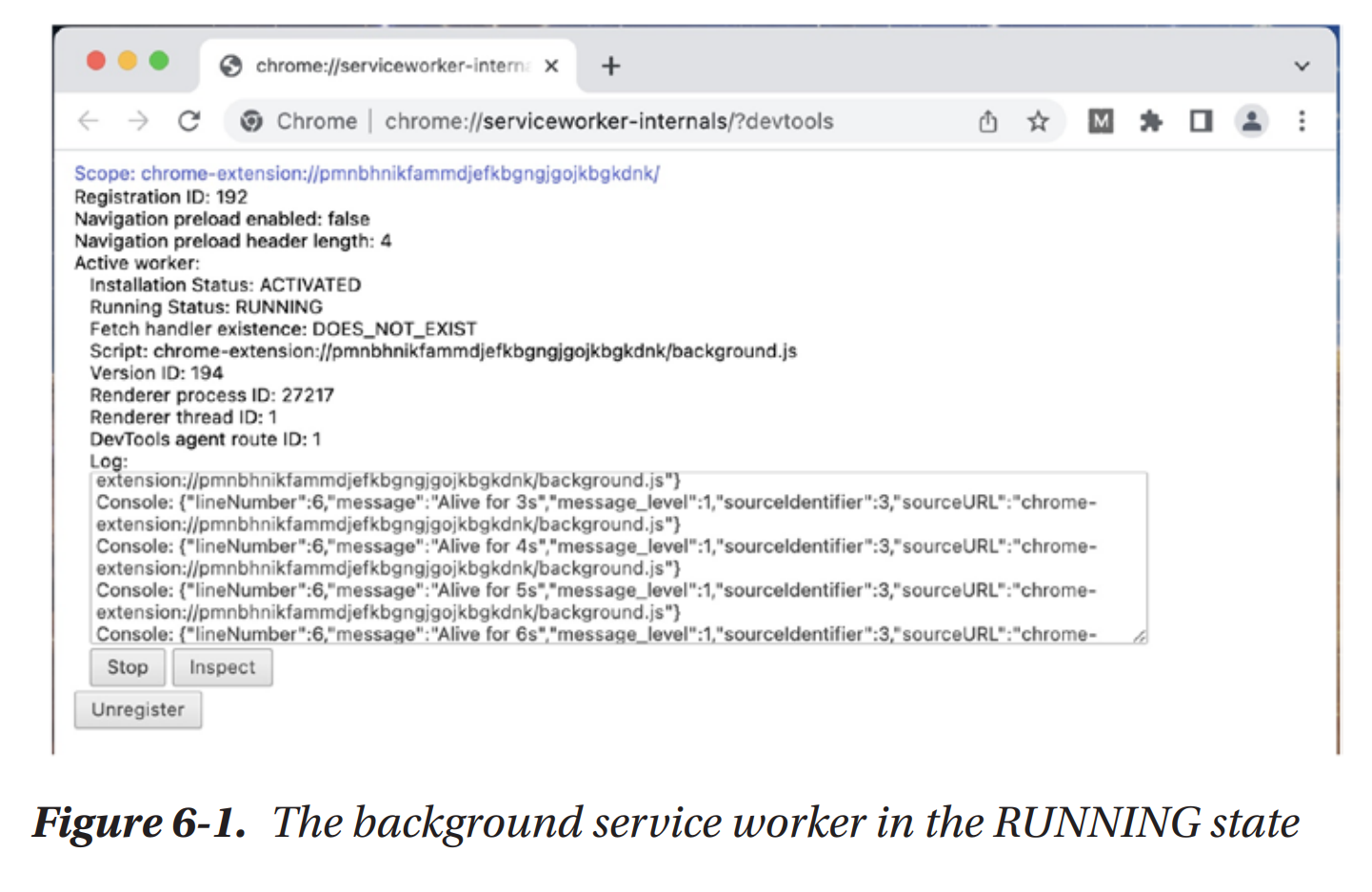Unregister the service worker
Viewport: 1372px width, 892px height.
138,710
